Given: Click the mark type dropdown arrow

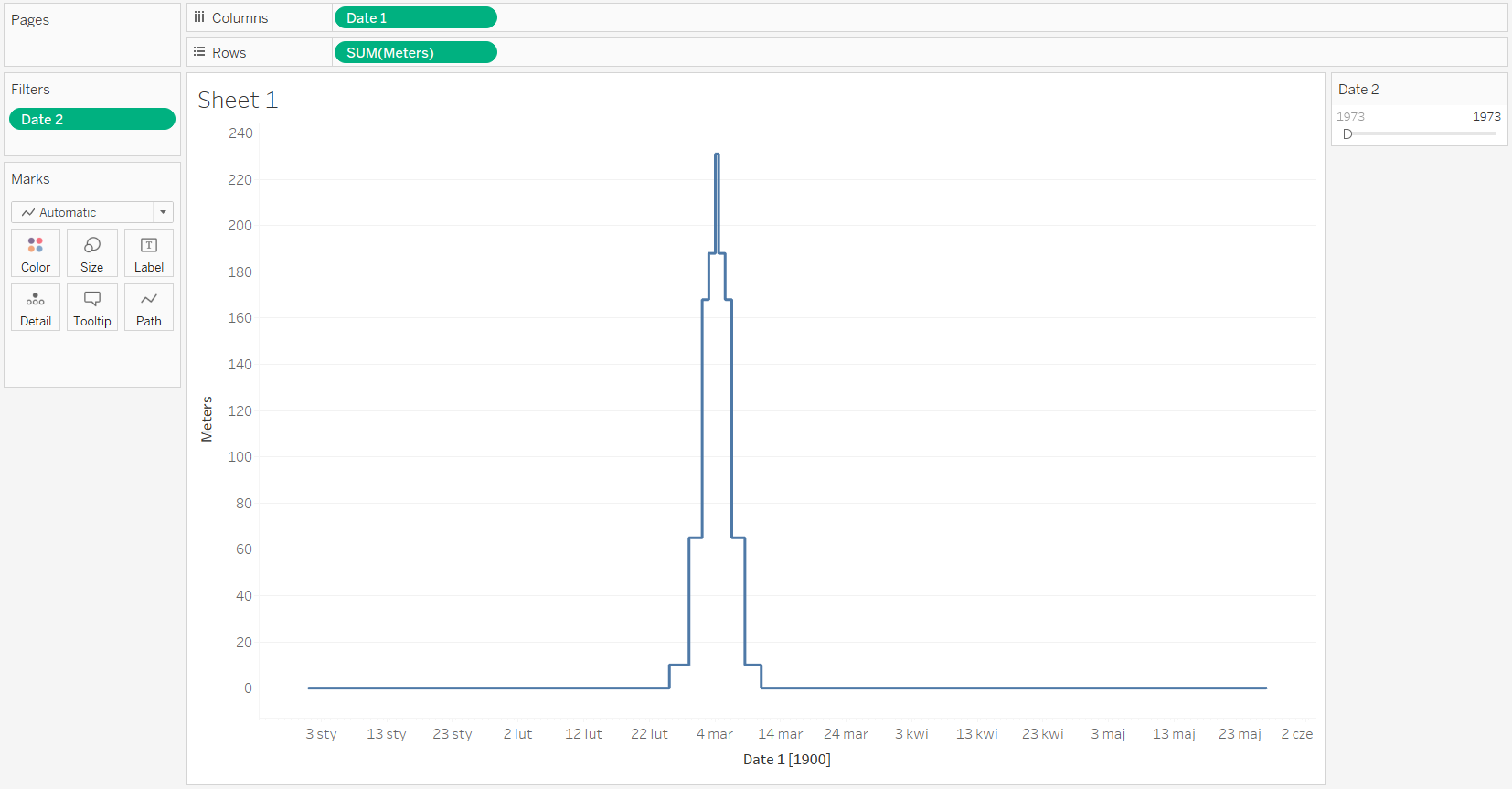Looking at the screenshot, I should click(x=163, y=212).
